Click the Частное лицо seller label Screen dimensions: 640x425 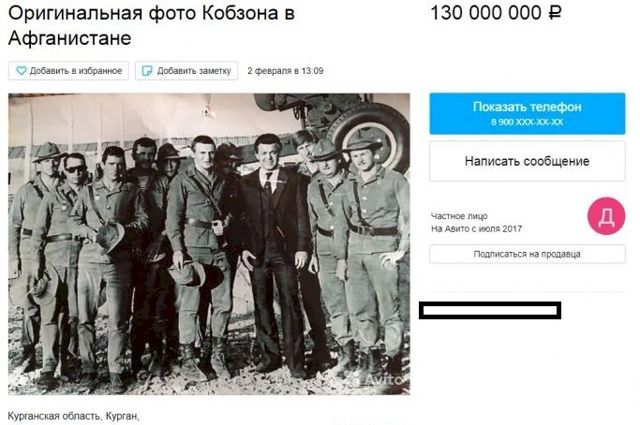pos(459,216)
